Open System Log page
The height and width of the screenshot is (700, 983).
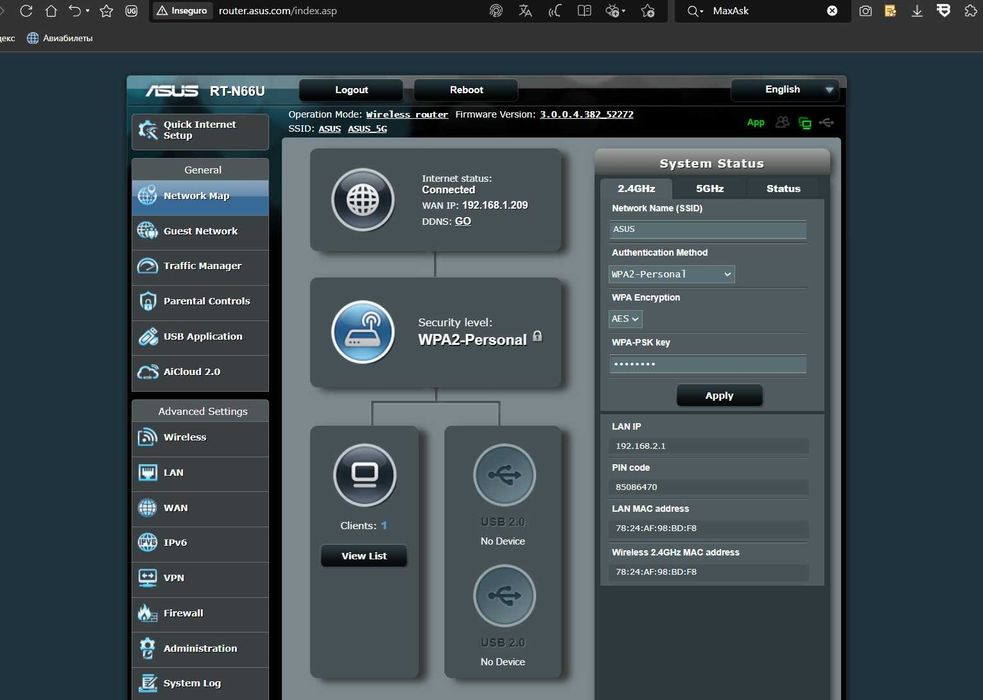[x=200, y=683]
